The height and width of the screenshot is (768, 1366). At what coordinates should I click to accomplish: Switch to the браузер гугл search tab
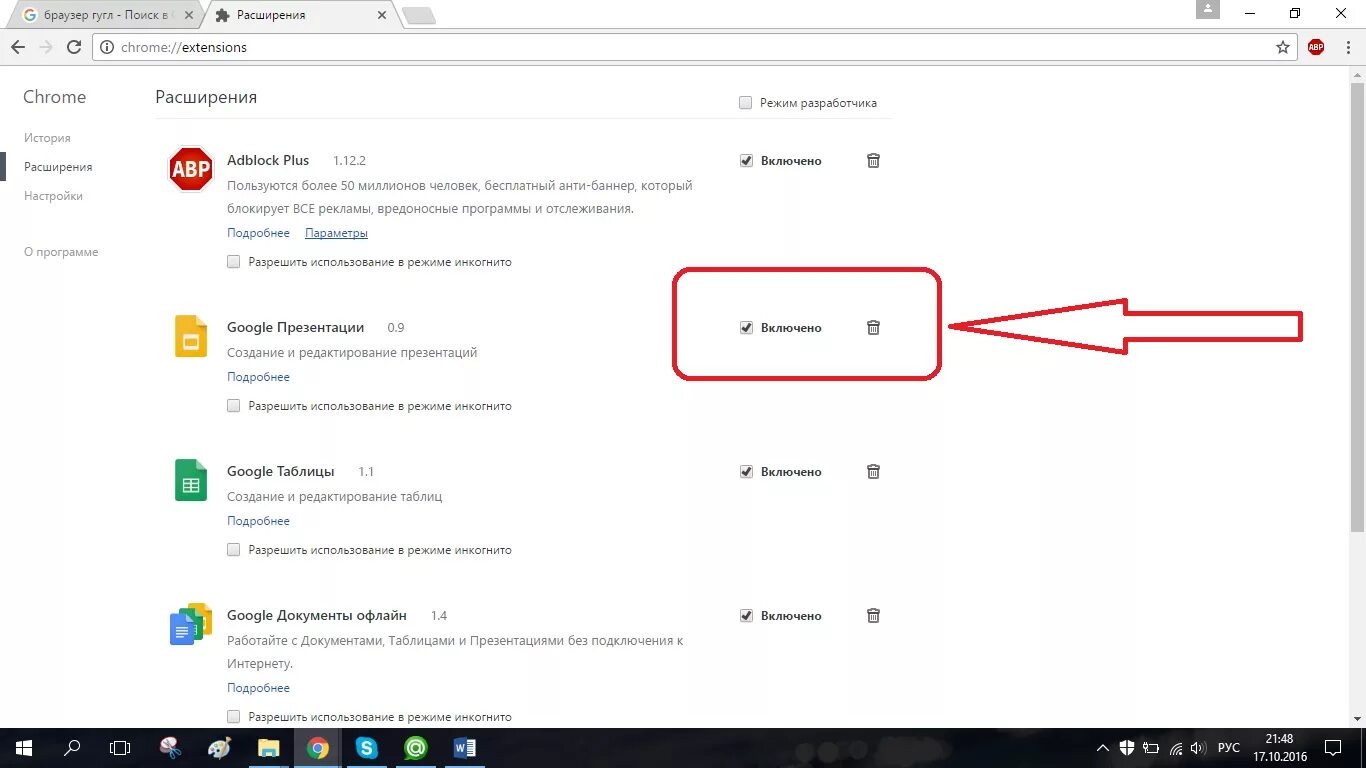pyautogui.click(x=105, y=15)
